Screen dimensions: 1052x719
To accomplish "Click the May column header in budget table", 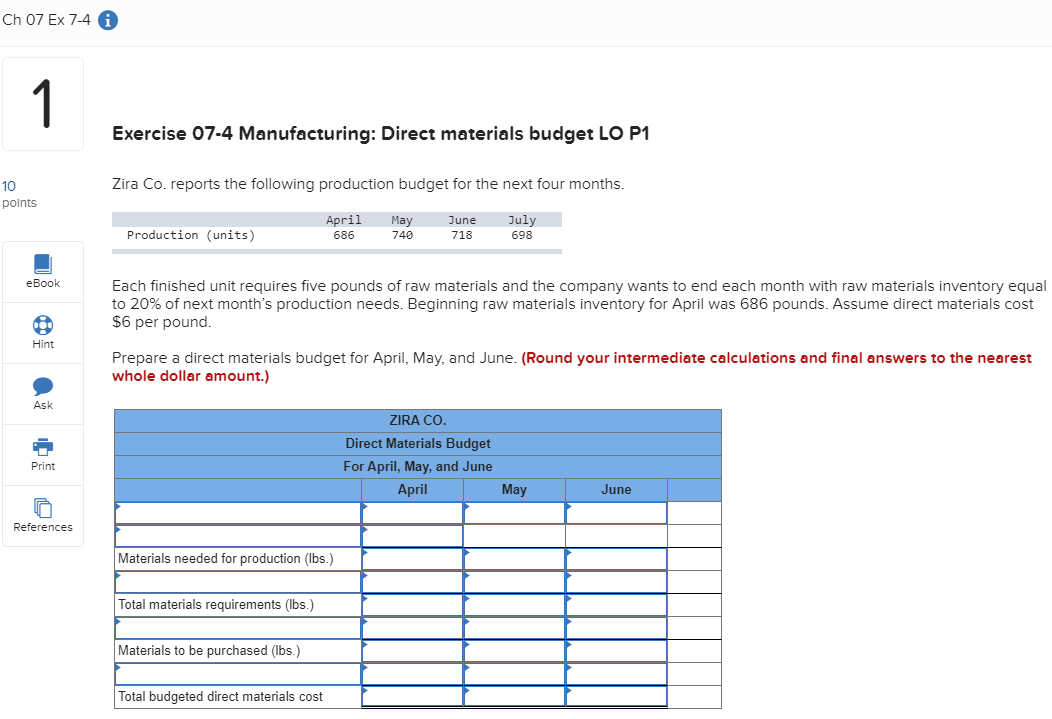I will coord(515,490).
